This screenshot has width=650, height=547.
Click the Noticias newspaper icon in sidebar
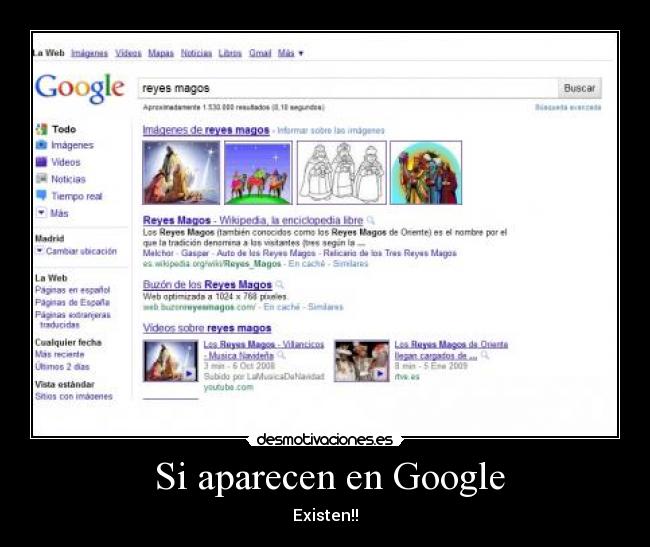click(x=41, y=179)
